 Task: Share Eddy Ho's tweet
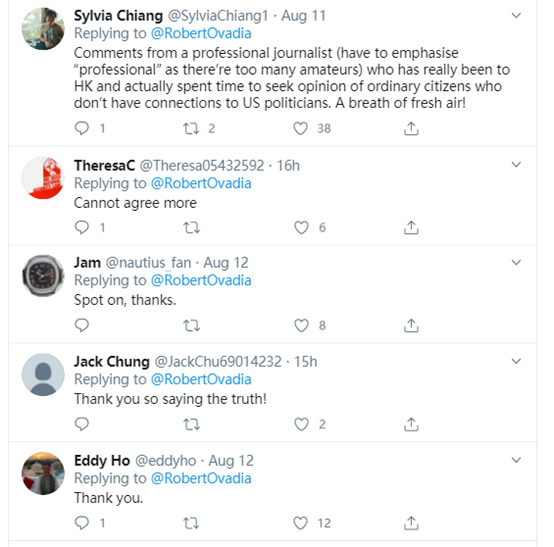pos(411,523)
